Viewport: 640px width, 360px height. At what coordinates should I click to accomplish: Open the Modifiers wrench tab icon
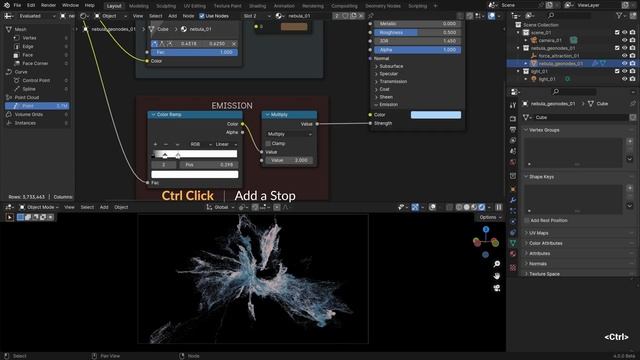point(513,200)
